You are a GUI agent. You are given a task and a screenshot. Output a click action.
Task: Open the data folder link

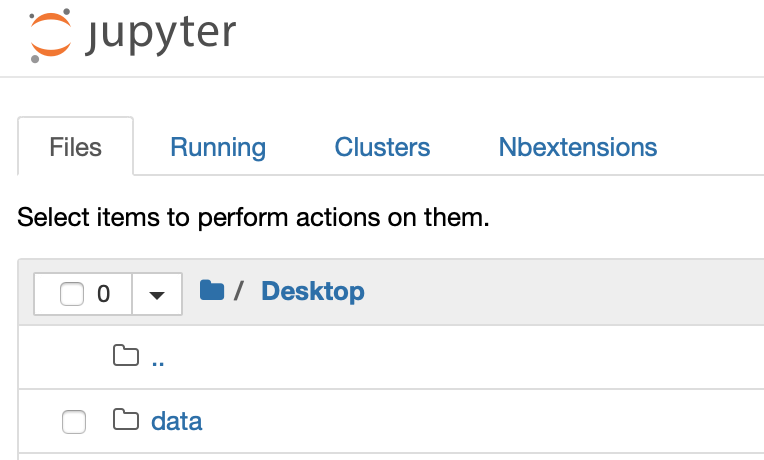click(x=177, y=421)
